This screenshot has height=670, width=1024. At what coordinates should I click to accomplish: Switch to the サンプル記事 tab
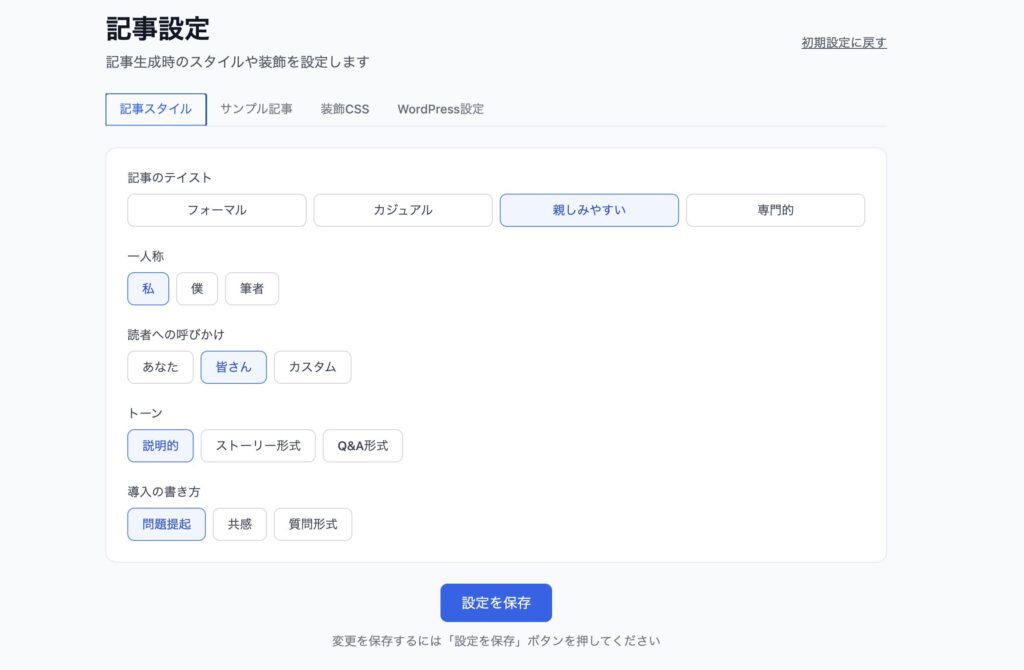click(x=255, y=109)
